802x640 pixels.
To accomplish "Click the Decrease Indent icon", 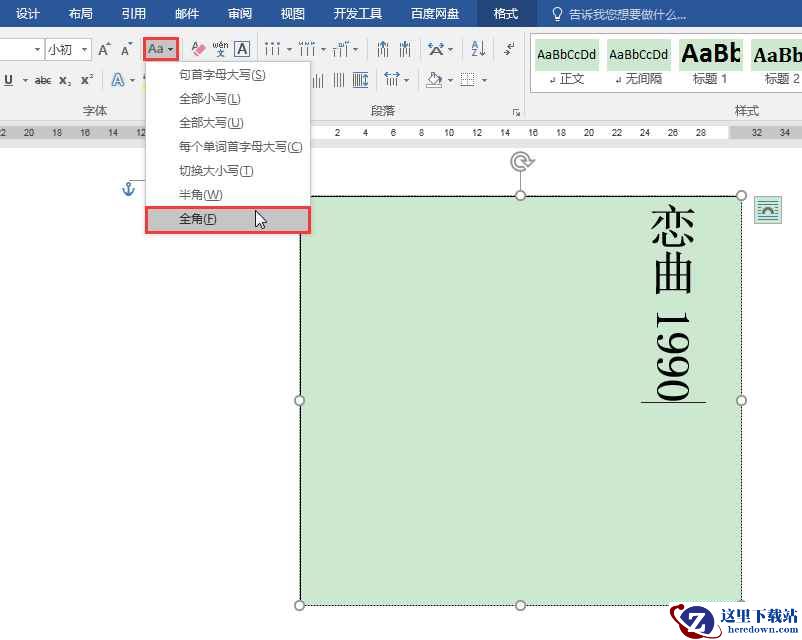I will 383,50.
